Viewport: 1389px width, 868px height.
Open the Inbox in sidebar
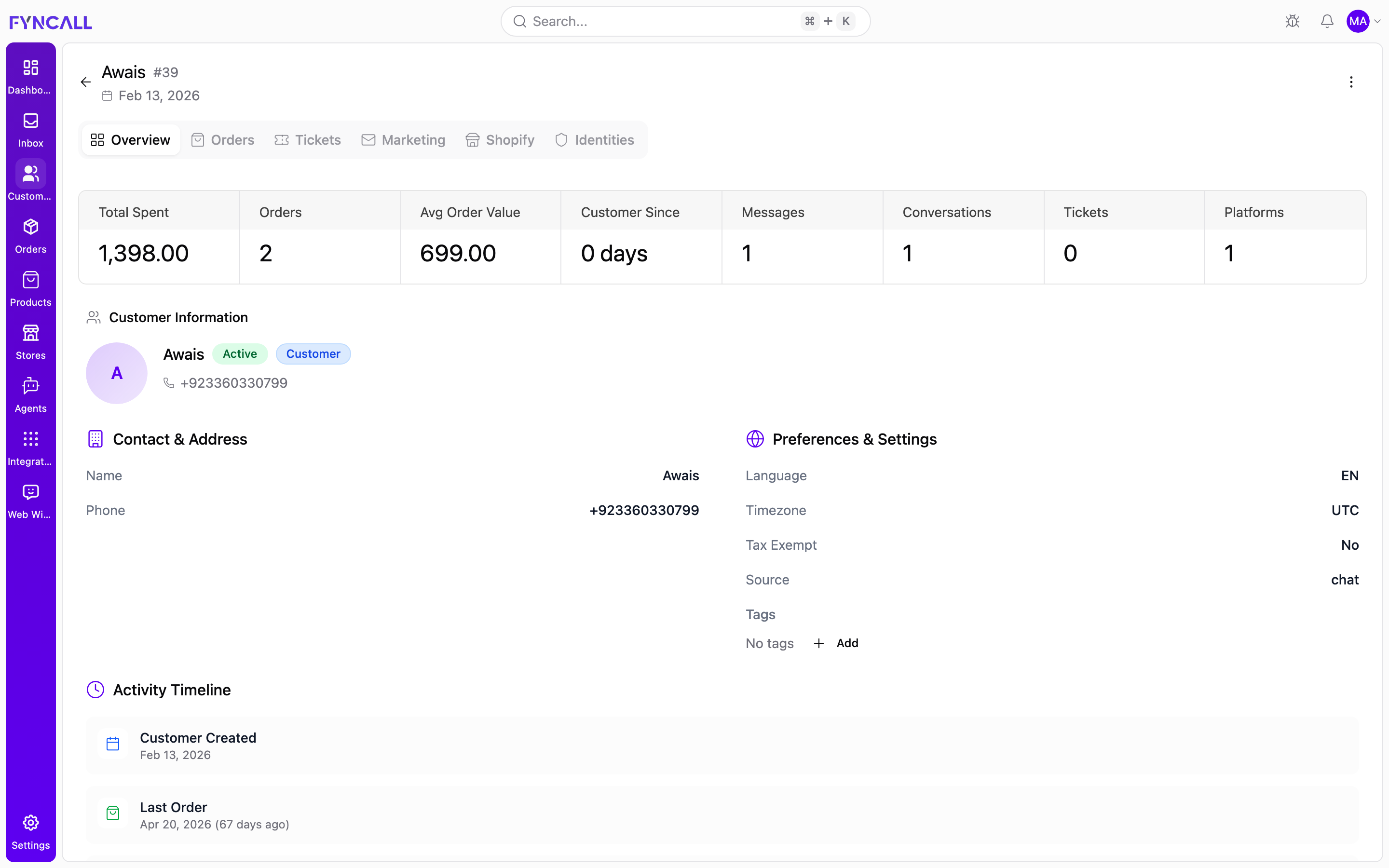coord(30,130)
